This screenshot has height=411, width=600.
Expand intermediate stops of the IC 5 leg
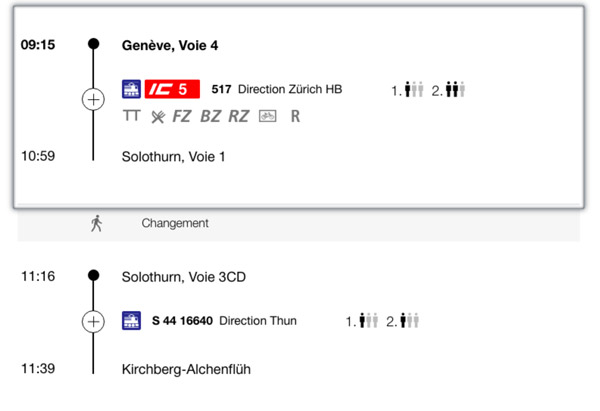click(93, 99)
